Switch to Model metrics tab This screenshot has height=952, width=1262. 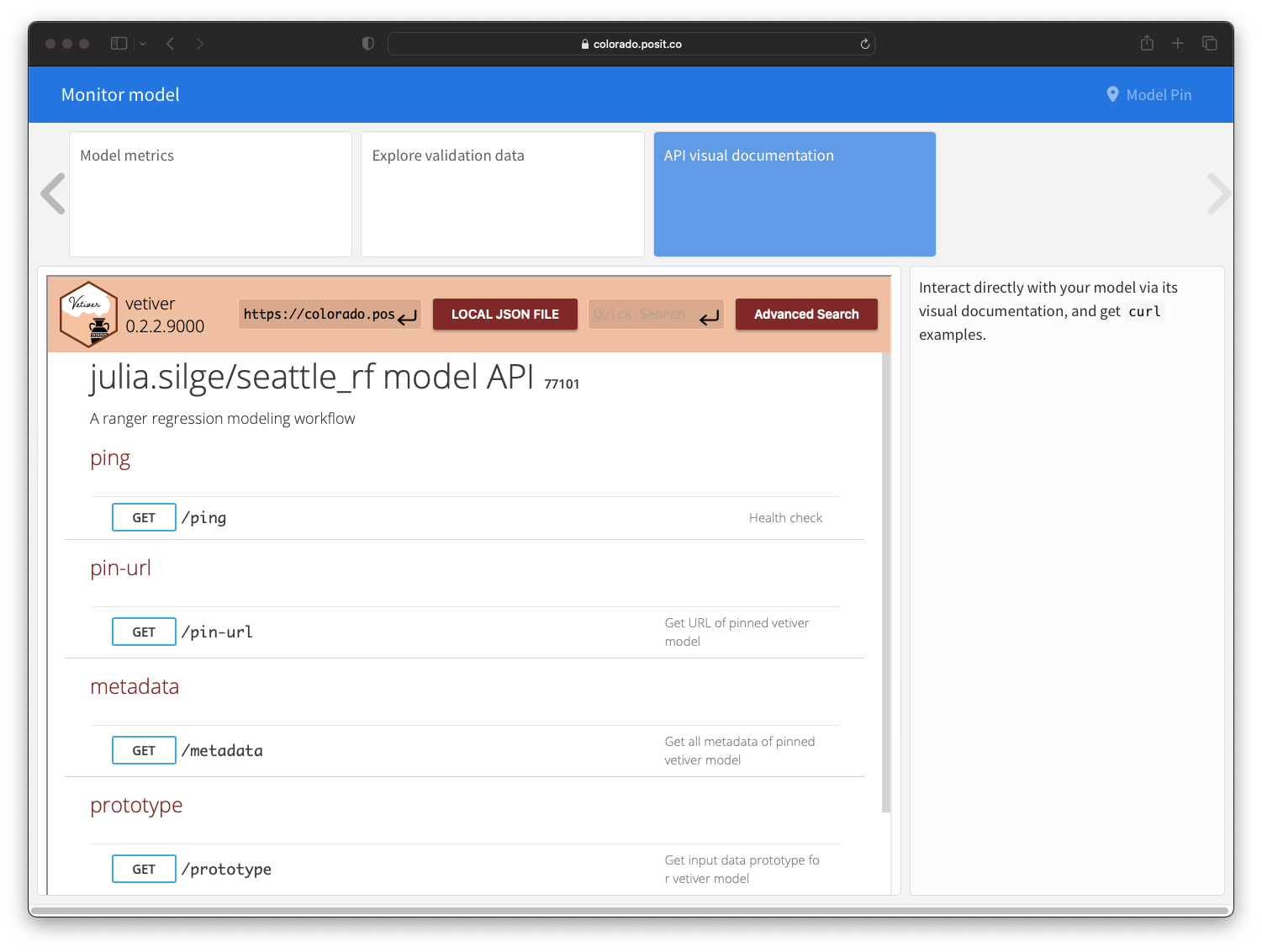(x=210, y=194)
